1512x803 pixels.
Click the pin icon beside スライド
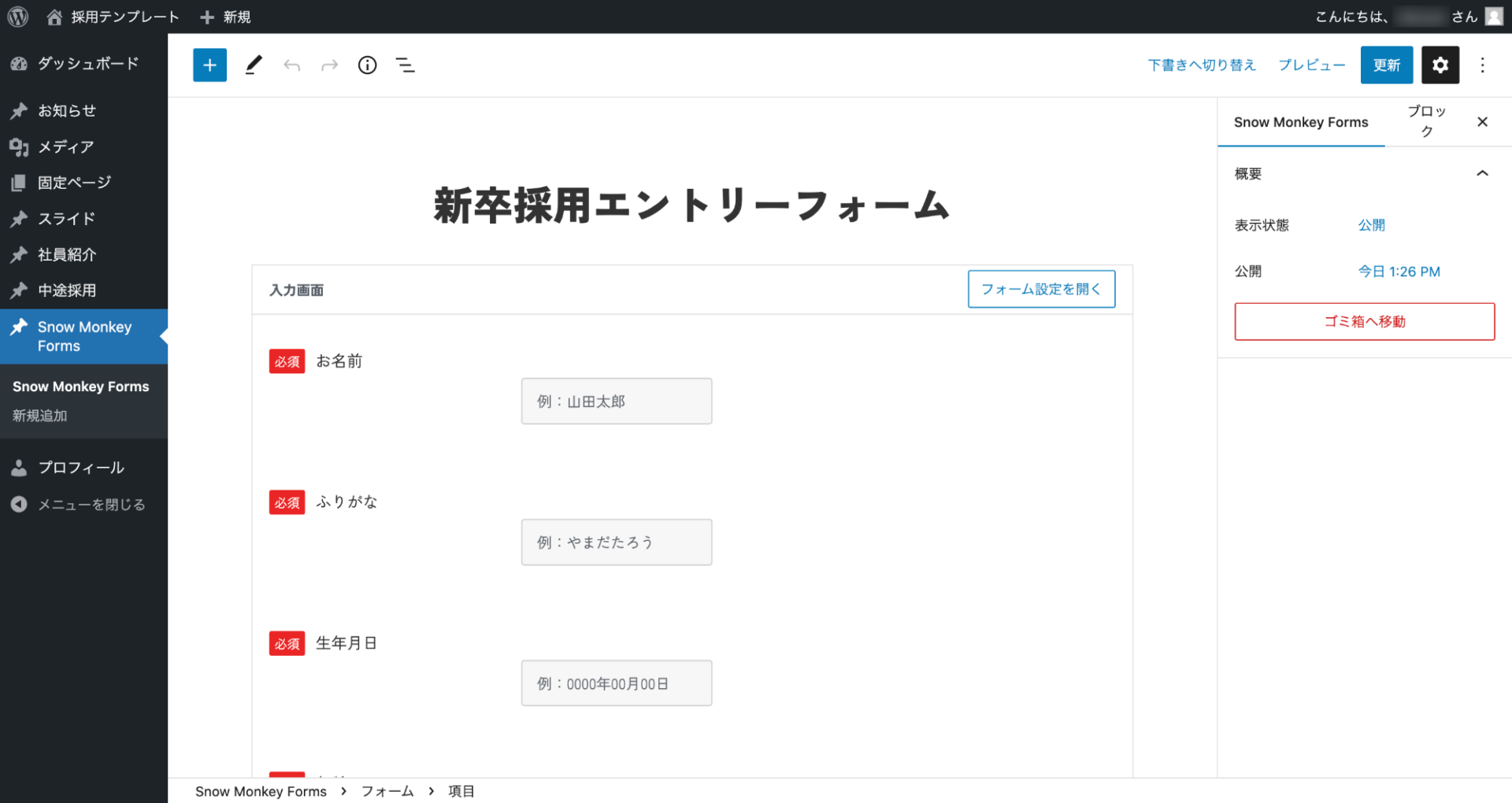(x=19, y=219)
